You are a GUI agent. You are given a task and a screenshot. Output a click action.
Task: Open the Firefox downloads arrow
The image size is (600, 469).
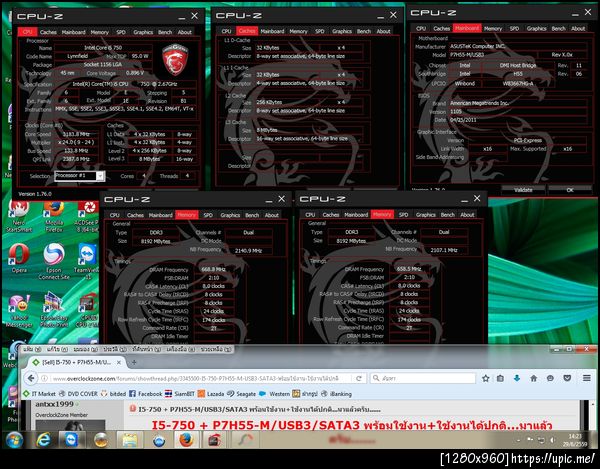[x=517, y=378]
